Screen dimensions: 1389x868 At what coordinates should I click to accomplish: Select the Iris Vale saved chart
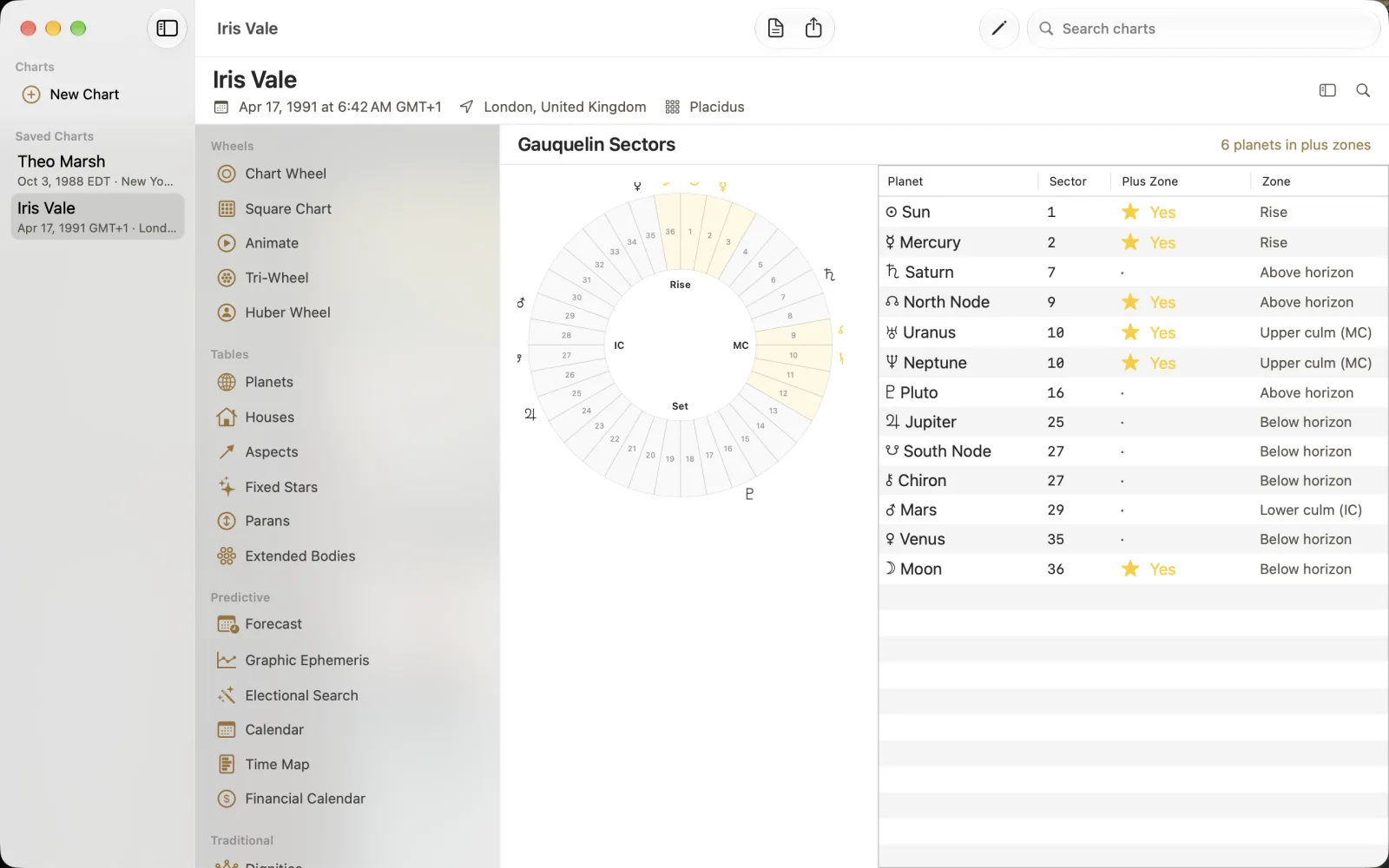coord(97,217)
